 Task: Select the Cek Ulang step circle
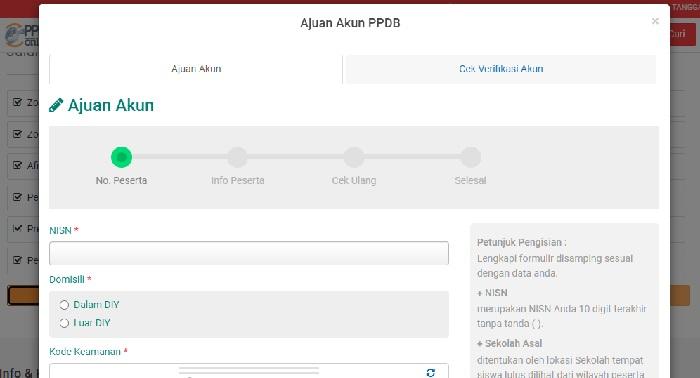[354, 157]
